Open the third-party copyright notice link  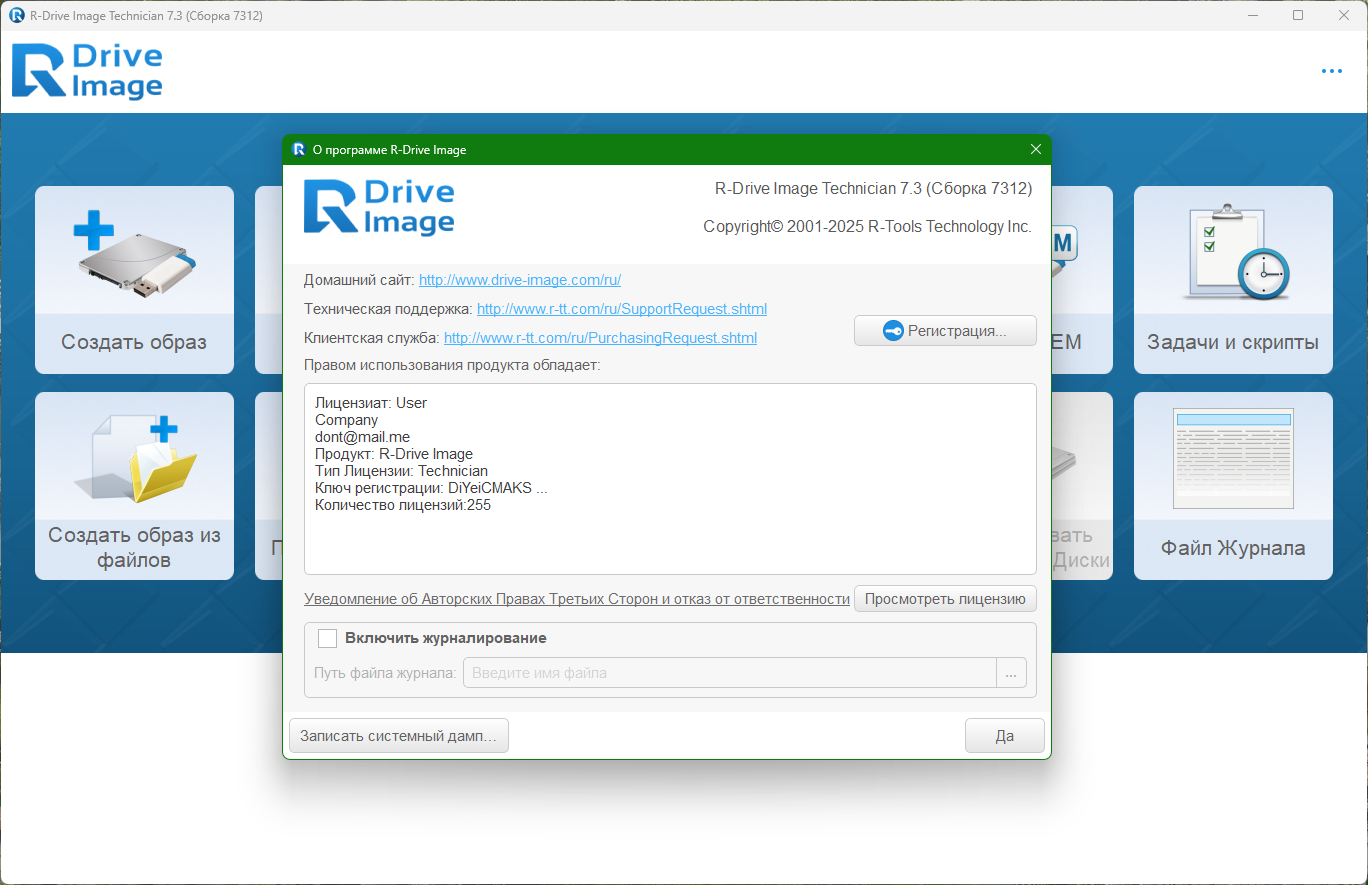pyautogui.click(x=577, y=599)
